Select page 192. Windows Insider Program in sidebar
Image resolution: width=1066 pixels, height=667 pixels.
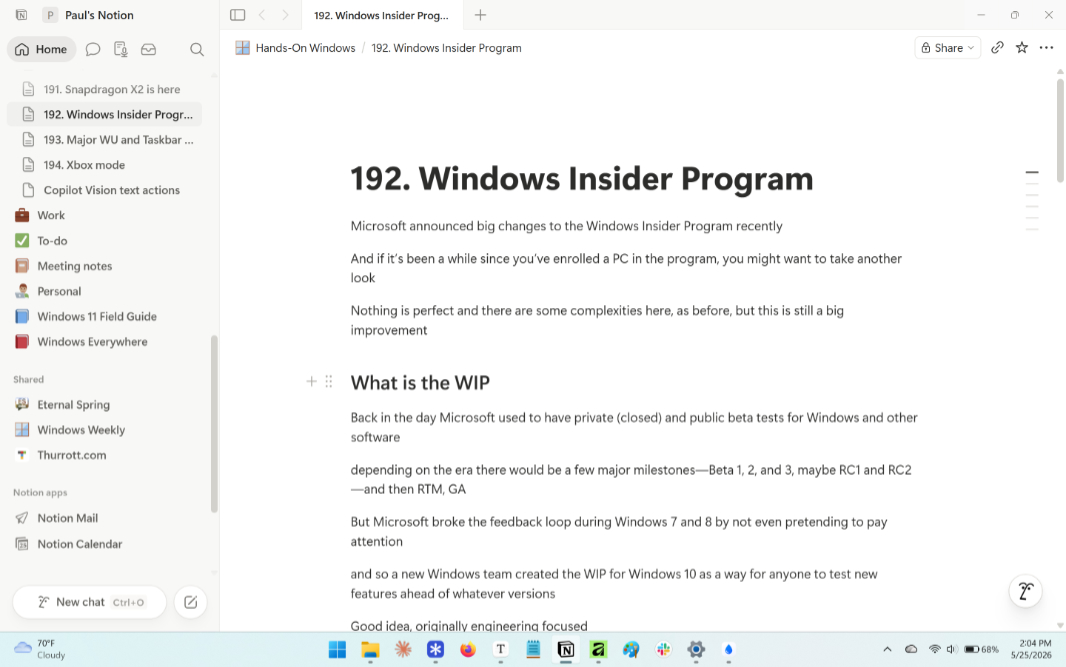click(x=105, y=114)
